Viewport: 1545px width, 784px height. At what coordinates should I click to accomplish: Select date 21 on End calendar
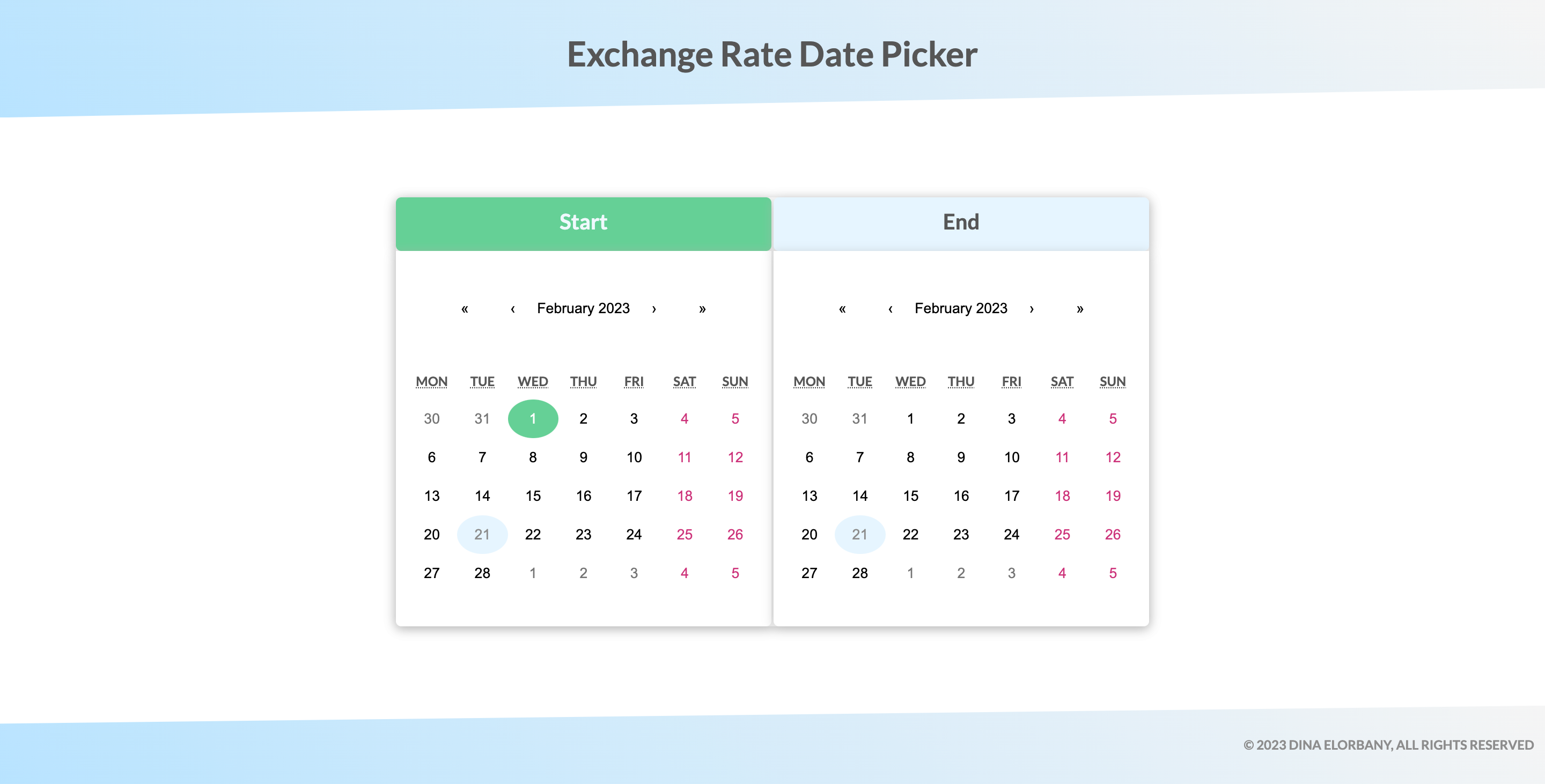coord(859,534)
